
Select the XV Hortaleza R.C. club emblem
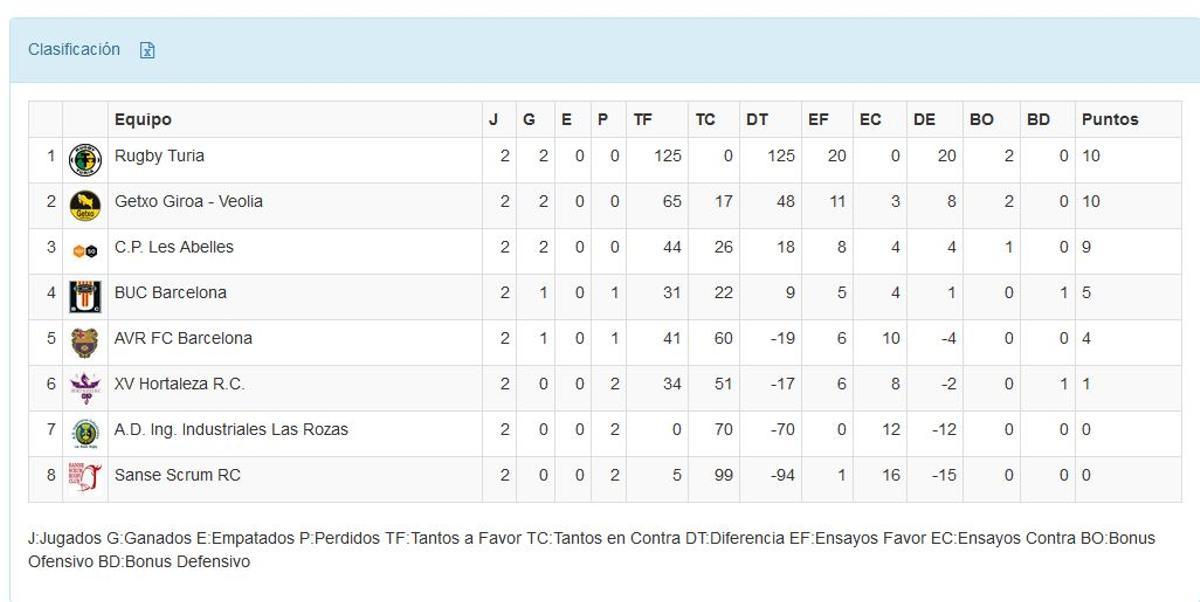[x=83, y=383]
